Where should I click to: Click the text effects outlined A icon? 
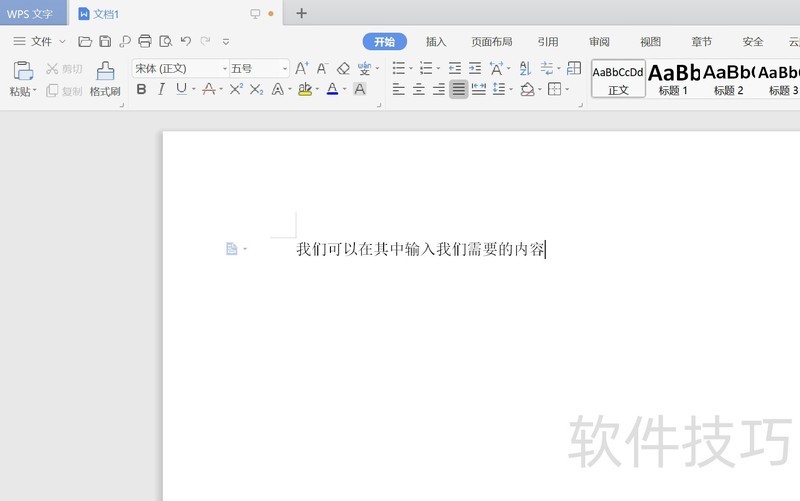click(x=278, y=89)
